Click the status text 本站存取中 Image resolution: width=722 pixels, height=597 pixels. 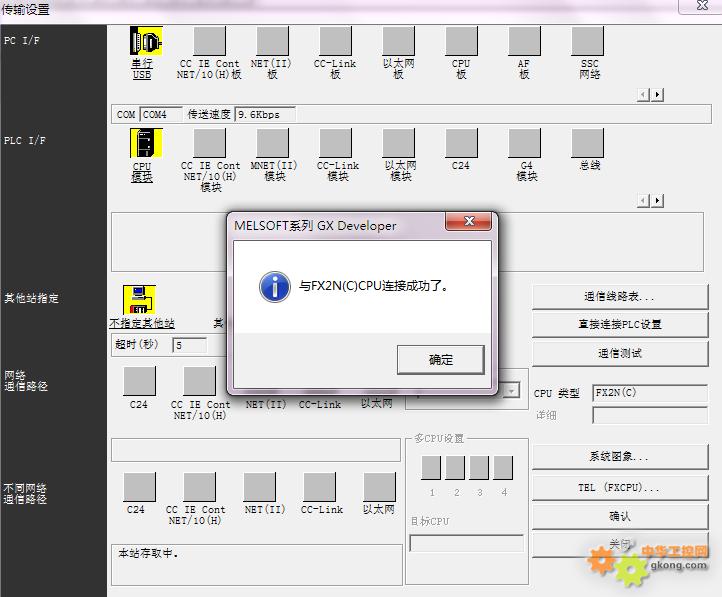[148, 553]
